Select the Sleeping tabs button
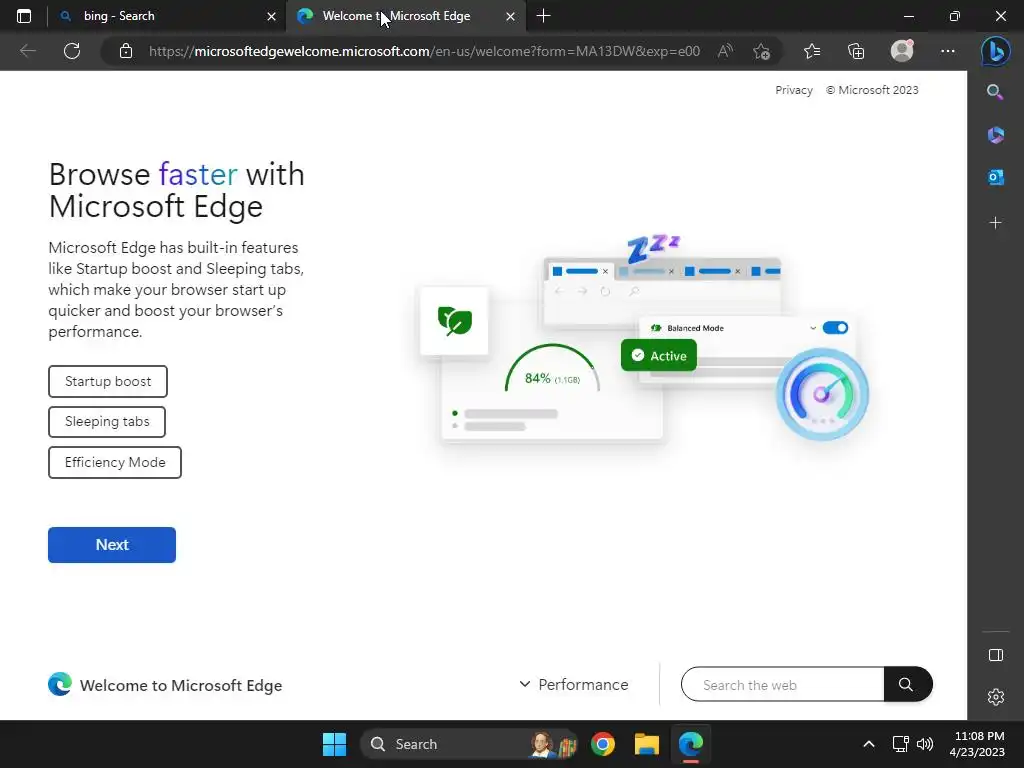The image size is (1024, 768). pyautogui.click(x=107, y=422)
